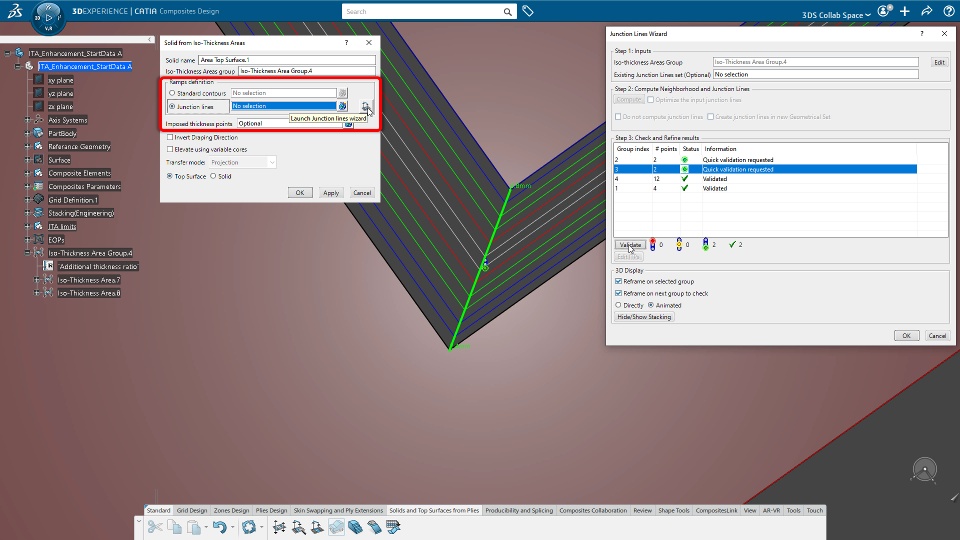
Task: Open the Composites Collaboration tab
Action: click(x=593, y=510)
